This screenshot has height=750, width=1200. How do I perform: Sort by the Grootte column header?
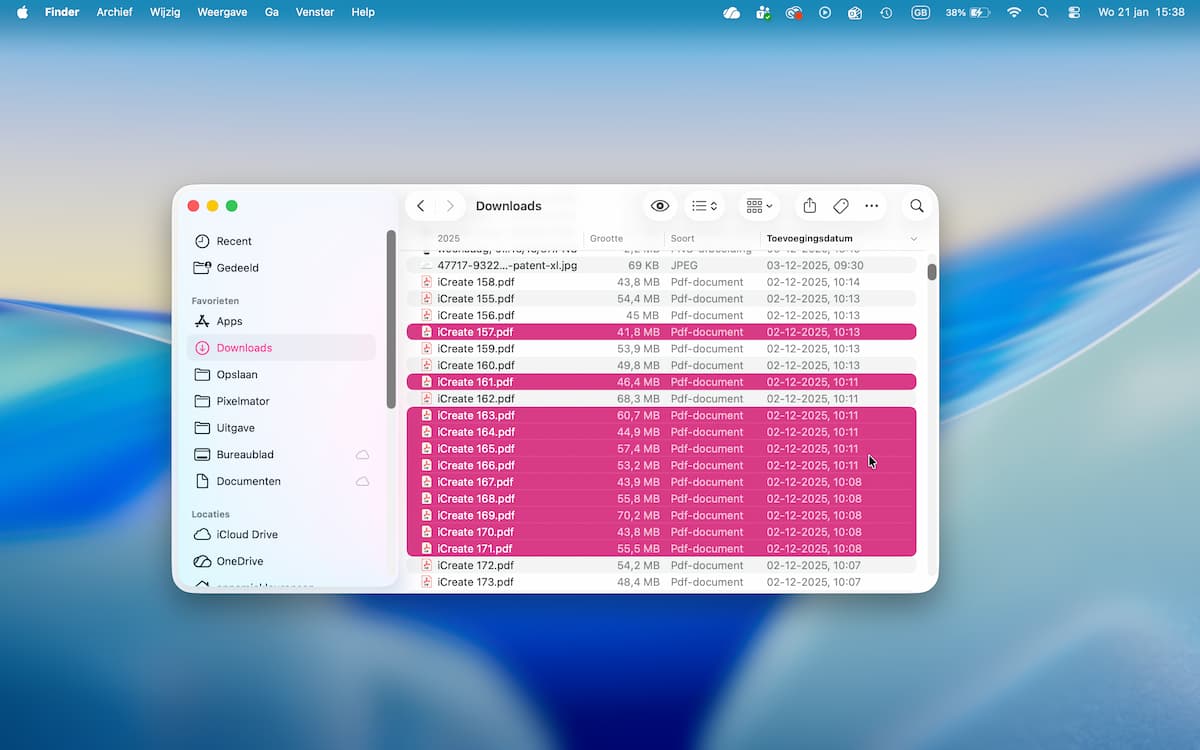tap(607, 239)
